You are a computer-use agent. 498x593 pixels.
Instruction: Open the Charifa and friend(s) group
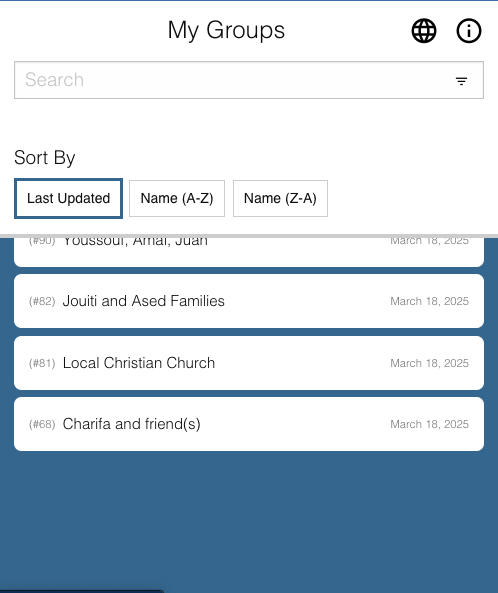[249, 424]
